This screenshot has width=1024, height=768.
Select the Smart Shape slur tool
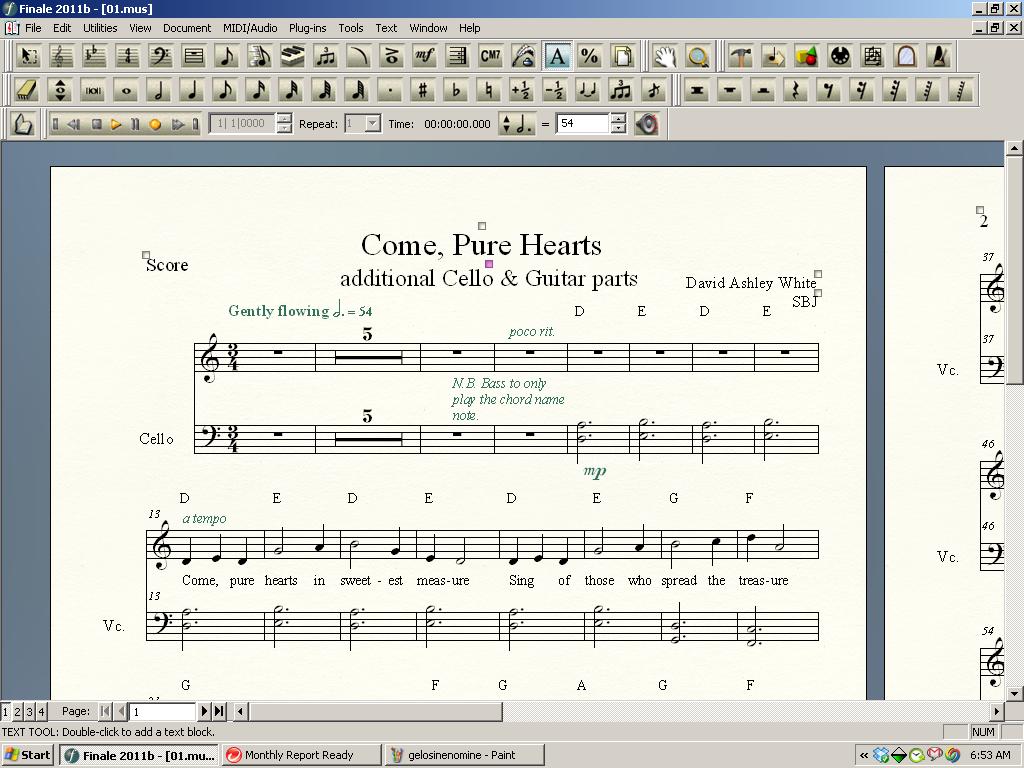coord(359,56)
